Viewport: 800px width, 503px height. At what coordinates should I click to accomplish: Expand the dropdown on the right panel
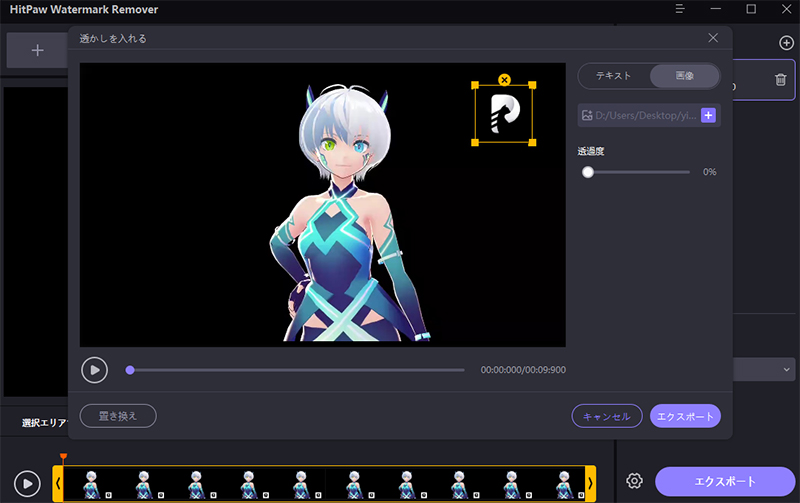[x=786, y=370]
